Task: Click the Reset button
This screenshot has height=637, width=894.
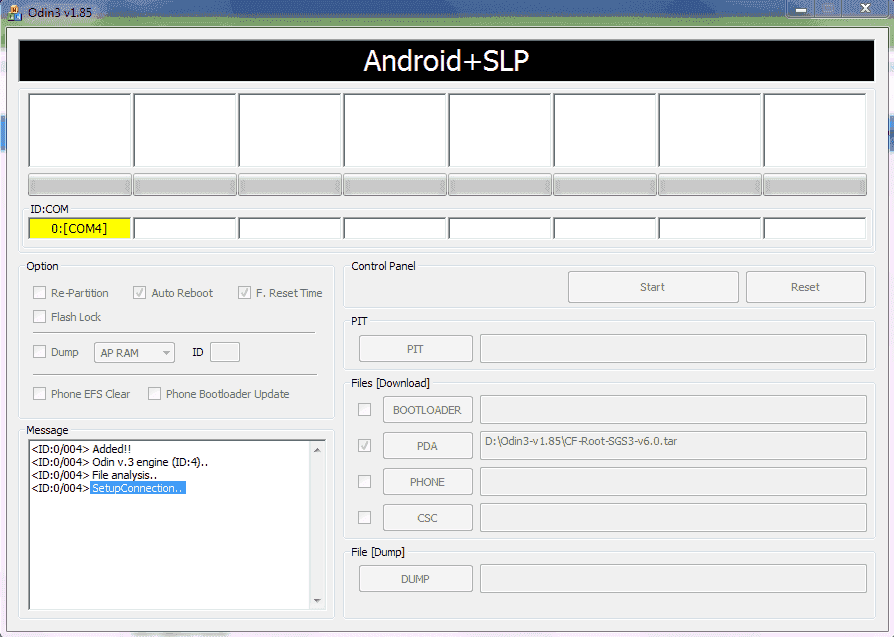Action: point(806,287)
